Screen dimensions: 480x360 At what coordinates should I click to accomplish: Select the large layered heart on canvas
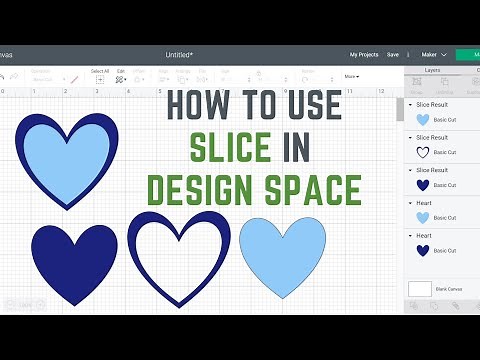tap(67, 162)
